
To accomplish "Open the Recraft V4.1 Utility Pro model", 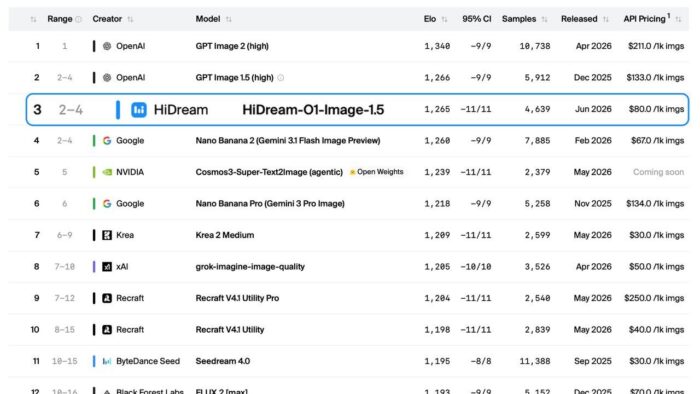I will click(x=237, y=298).
